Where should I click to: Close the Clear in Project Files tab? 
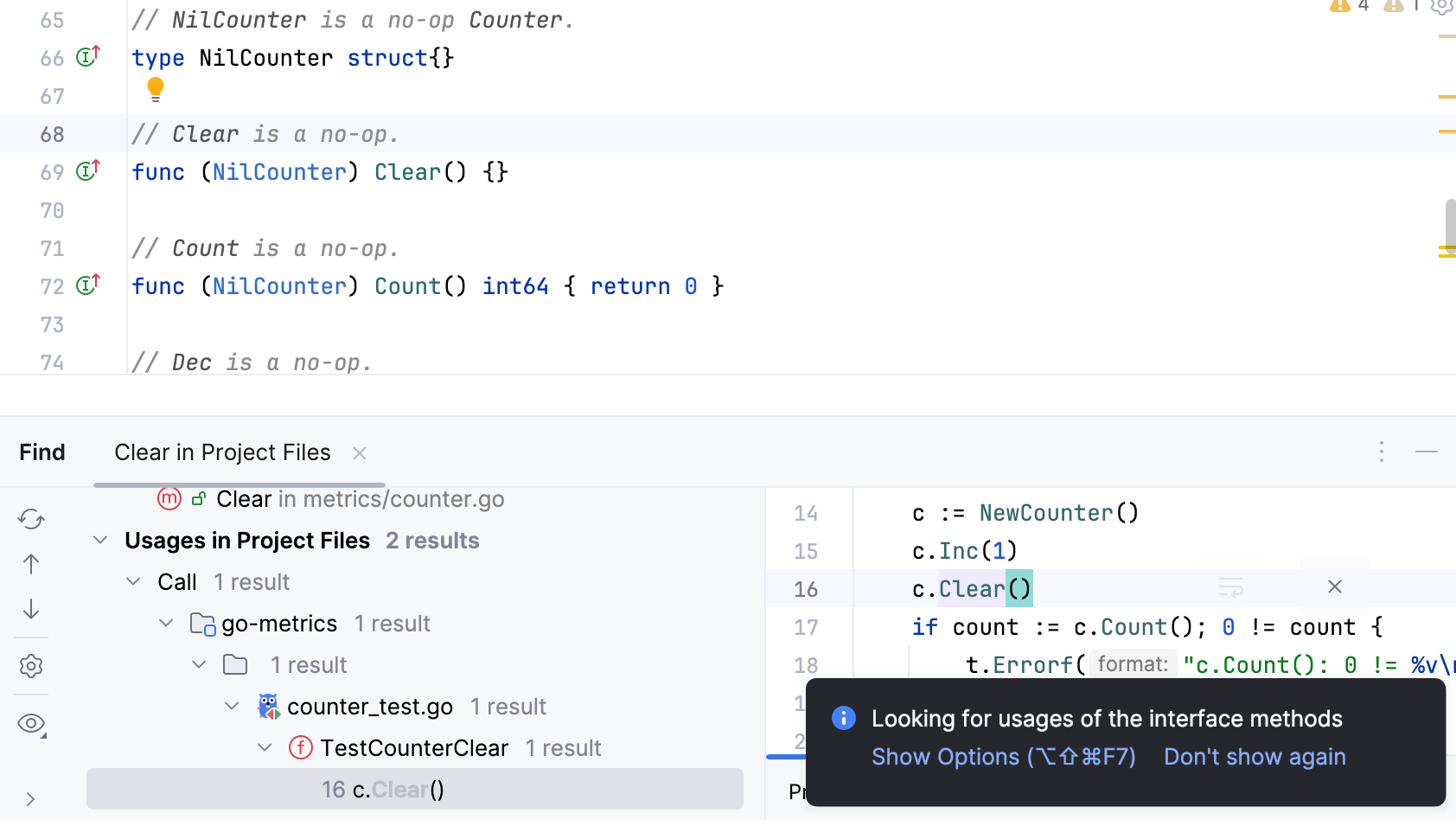tap(360, 453)
